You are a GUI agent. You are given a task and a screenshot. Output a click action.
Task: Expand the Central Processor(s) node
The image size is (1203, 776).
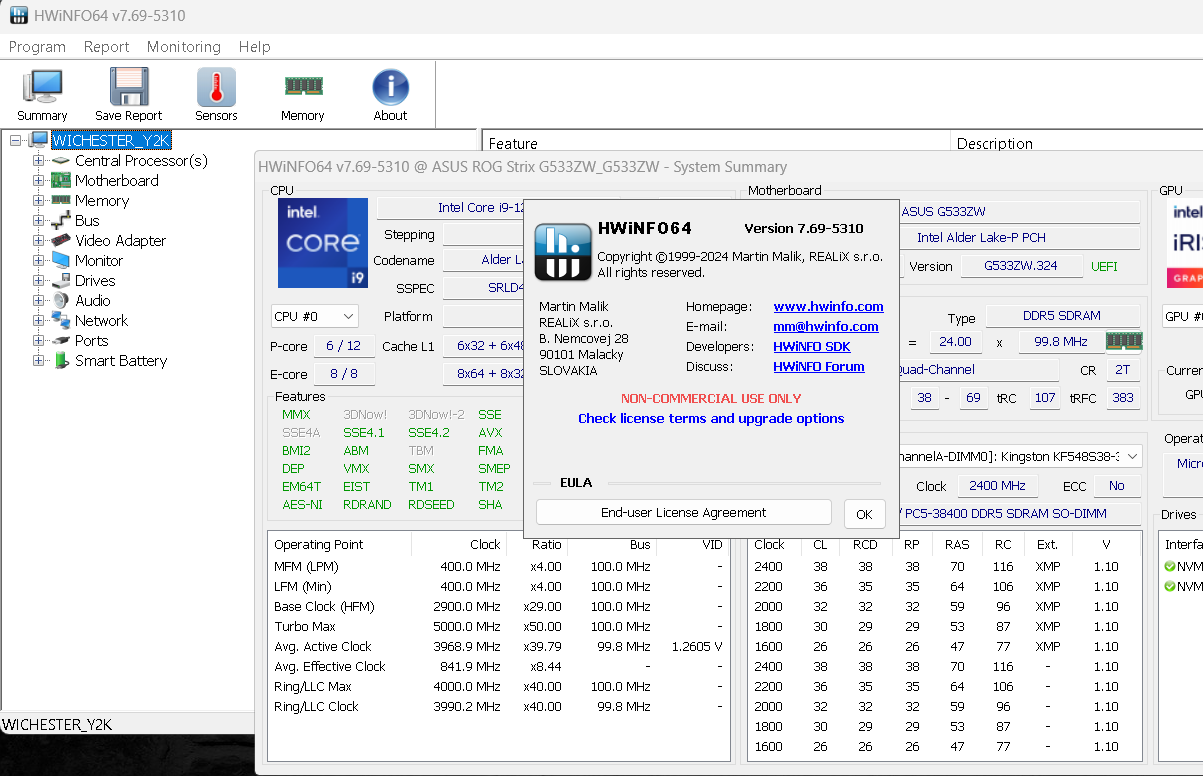coord(39,161)
